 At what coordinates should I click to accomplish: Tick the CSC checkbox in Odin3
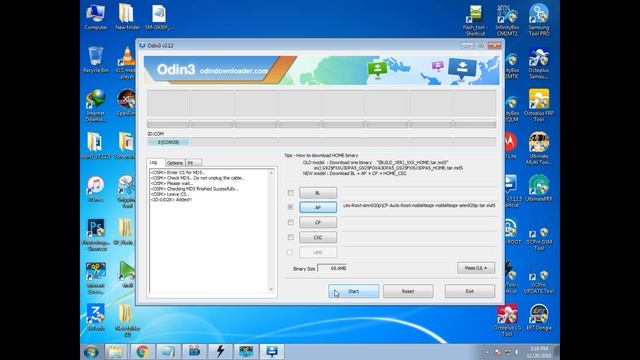click(x=291, y=237)
